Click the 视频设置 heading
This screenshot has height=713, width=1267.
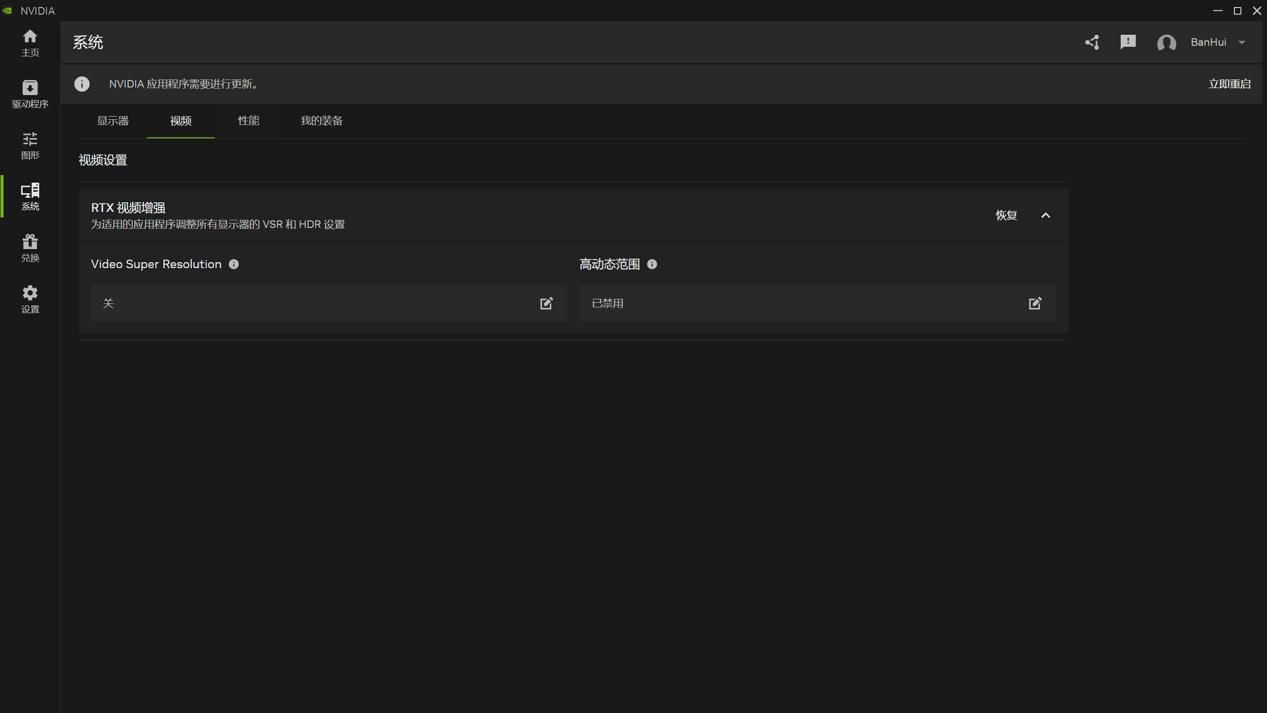coord(103,160)
